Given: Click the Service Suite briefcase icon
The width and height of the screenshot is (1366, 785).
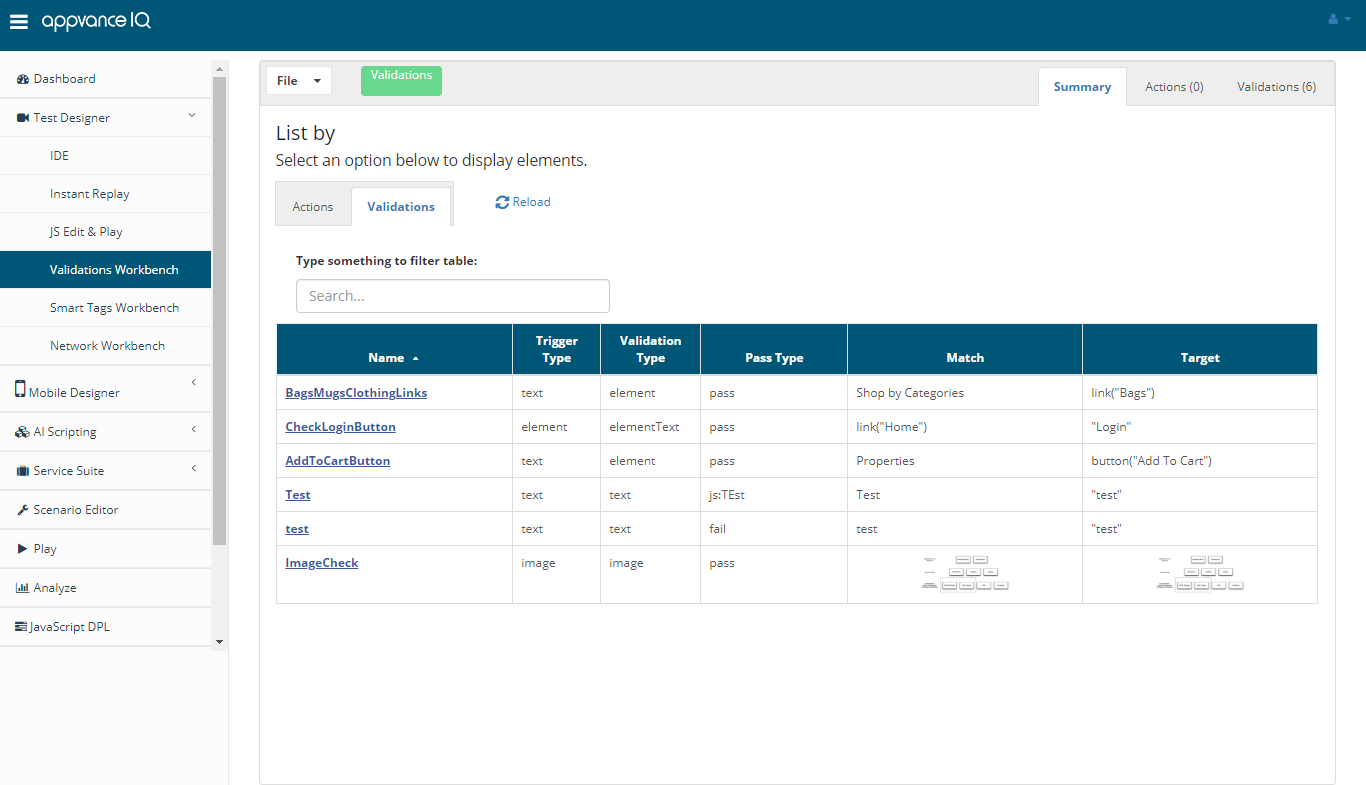Looking at the screenshot, I should click(23, 471).
